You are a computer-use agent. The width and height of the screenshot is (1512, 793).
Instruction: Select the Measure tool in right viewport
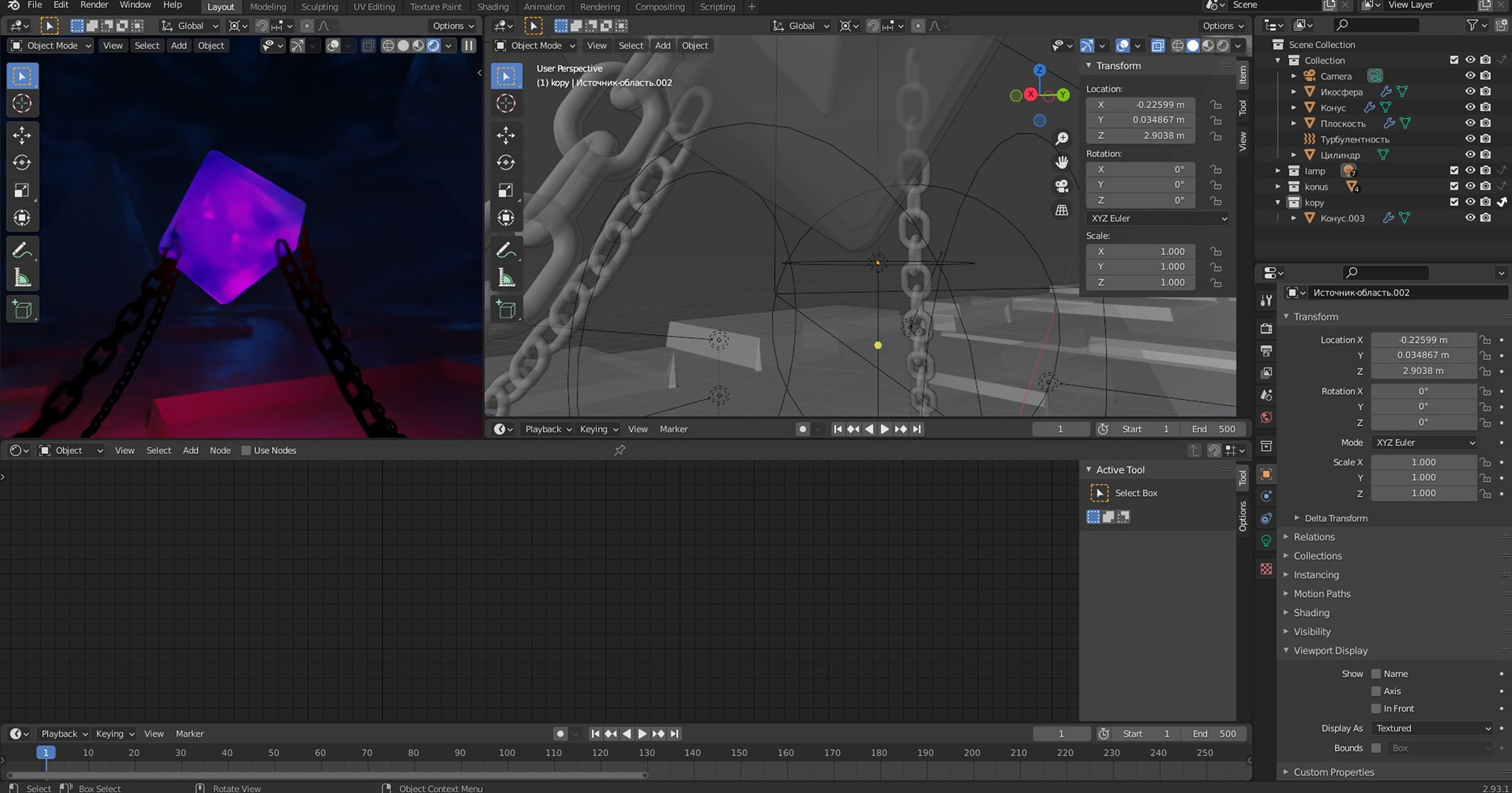click(x=506, y=278)
